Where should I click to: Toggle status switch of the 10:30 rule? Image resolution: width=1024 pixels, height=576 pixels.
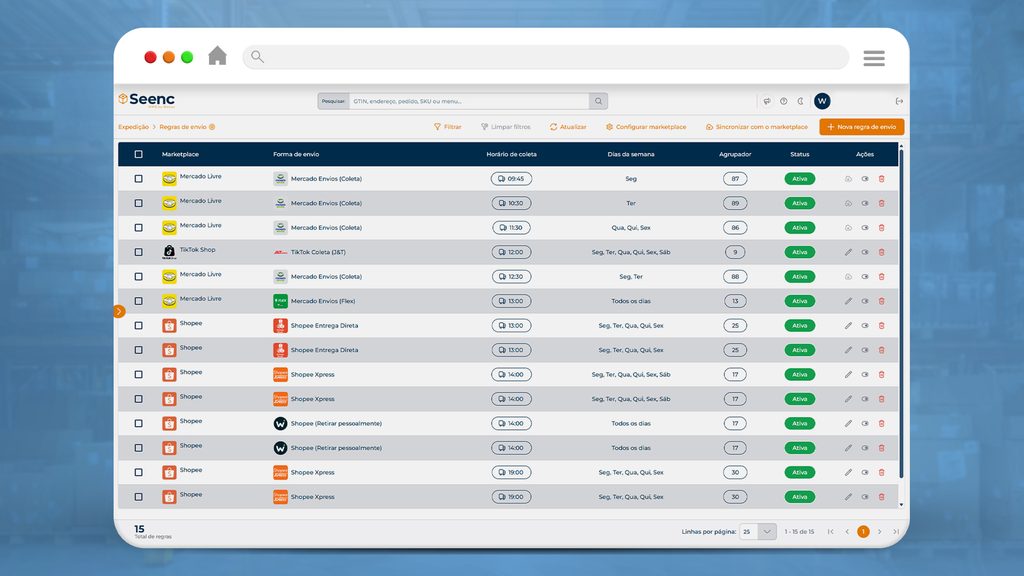coord(865,203)
